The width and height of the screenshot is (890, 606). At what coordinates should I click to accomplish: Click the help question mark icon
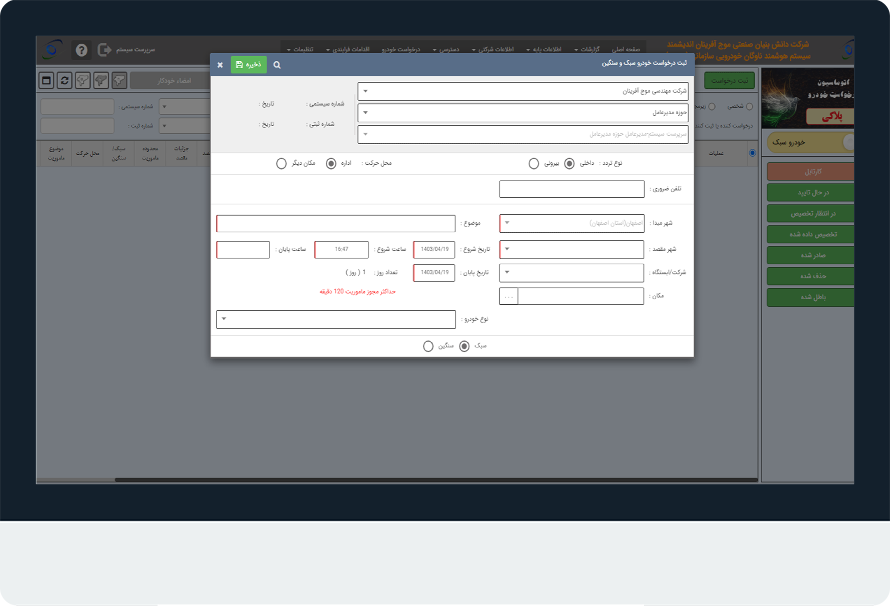pos(81,49)
